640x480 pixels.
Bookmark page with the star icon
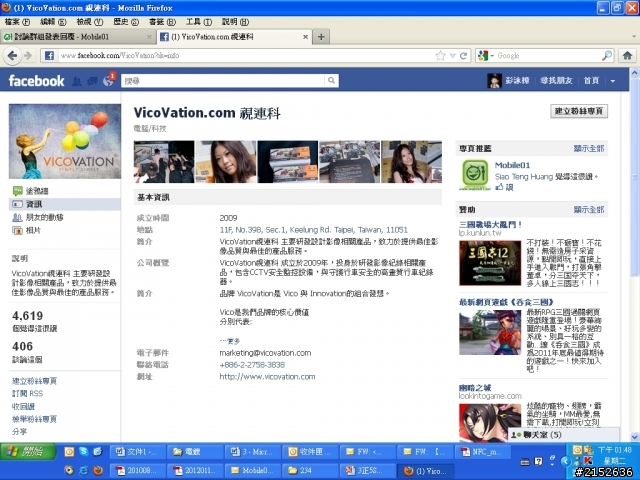[440, 56]
